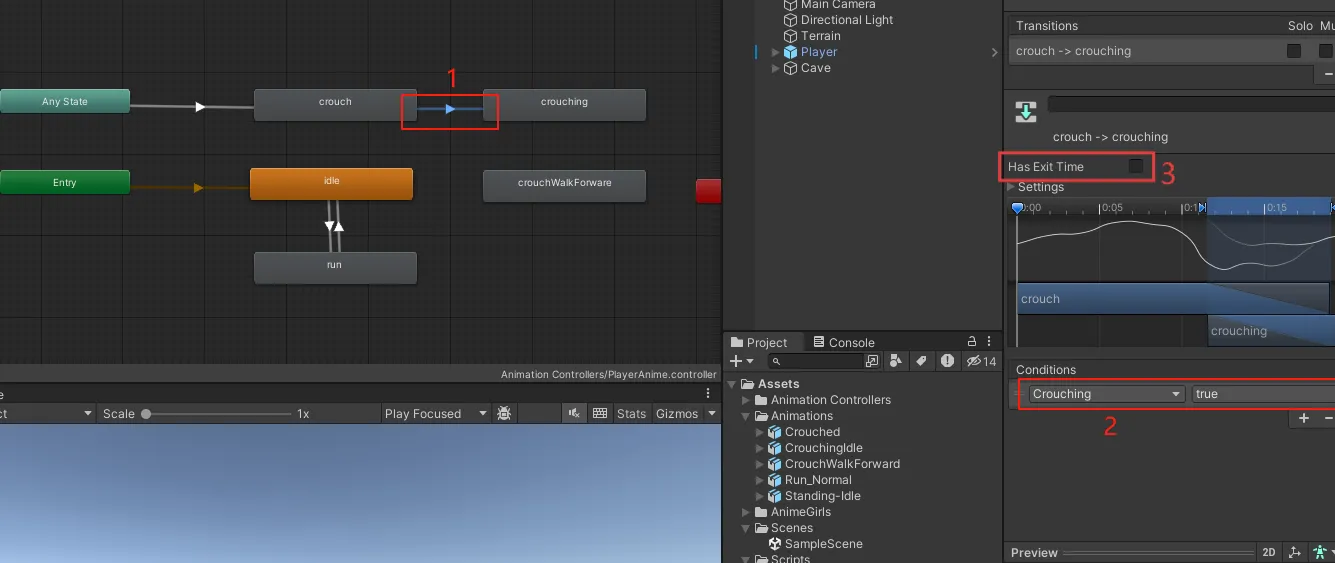Select the crouch state node
Viewport: 1335px width, 563px height.
pyautogui.click(x=335, y=104)
